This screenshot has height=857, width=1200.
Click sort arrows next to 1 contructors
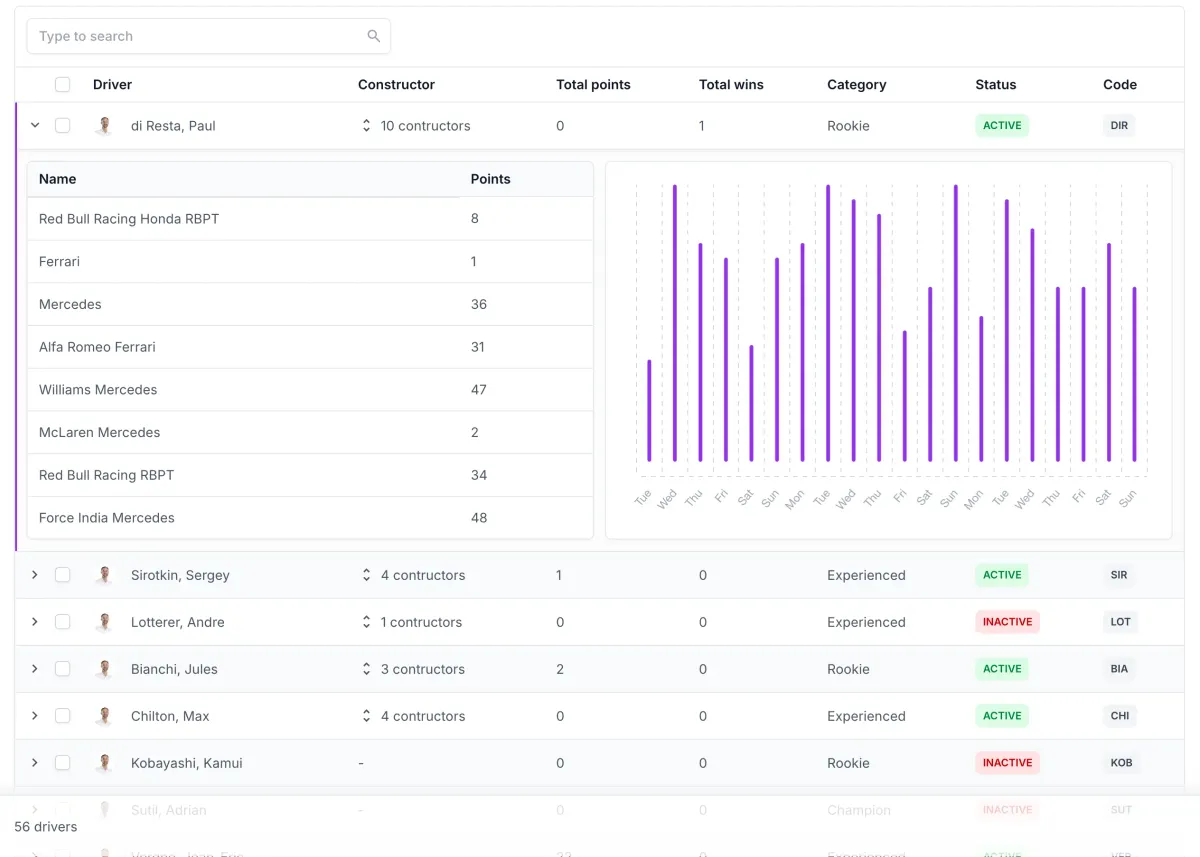(366, 622)
